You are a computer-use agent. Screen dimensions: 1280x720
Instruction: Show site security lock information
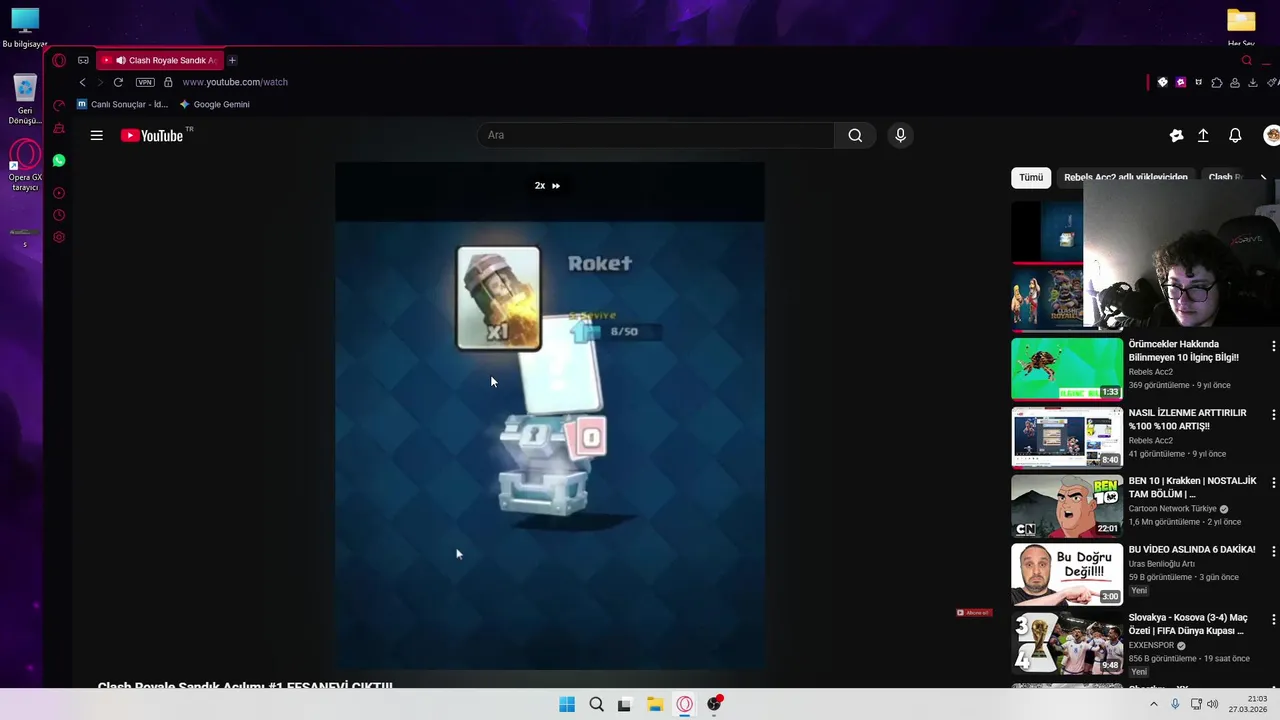[168, 82]
